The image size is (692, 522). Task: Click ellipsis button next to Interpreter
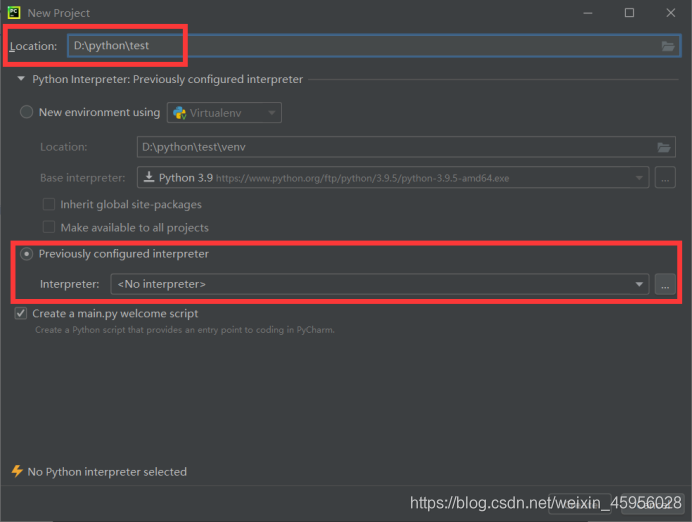coord(665,284)
